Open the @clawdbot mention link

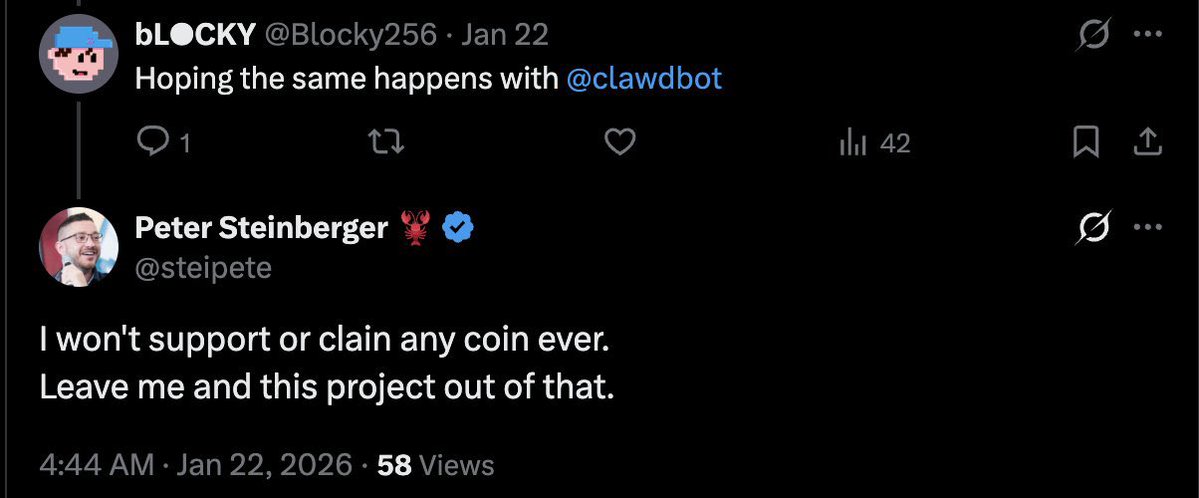point(643,79)
